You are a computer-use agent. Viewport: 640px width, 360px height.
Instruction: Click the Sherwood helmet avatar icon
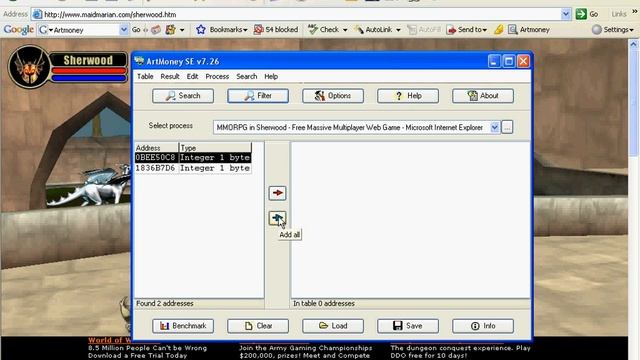coord(29,67)
